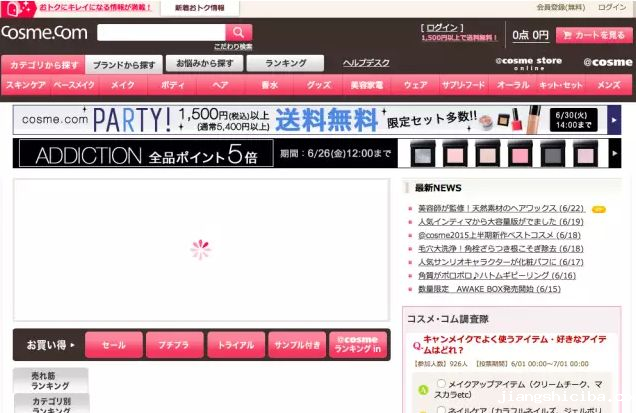
Task: Click the bright pink ADDICTION eyeshadow swatch
Action: [520, 154]
